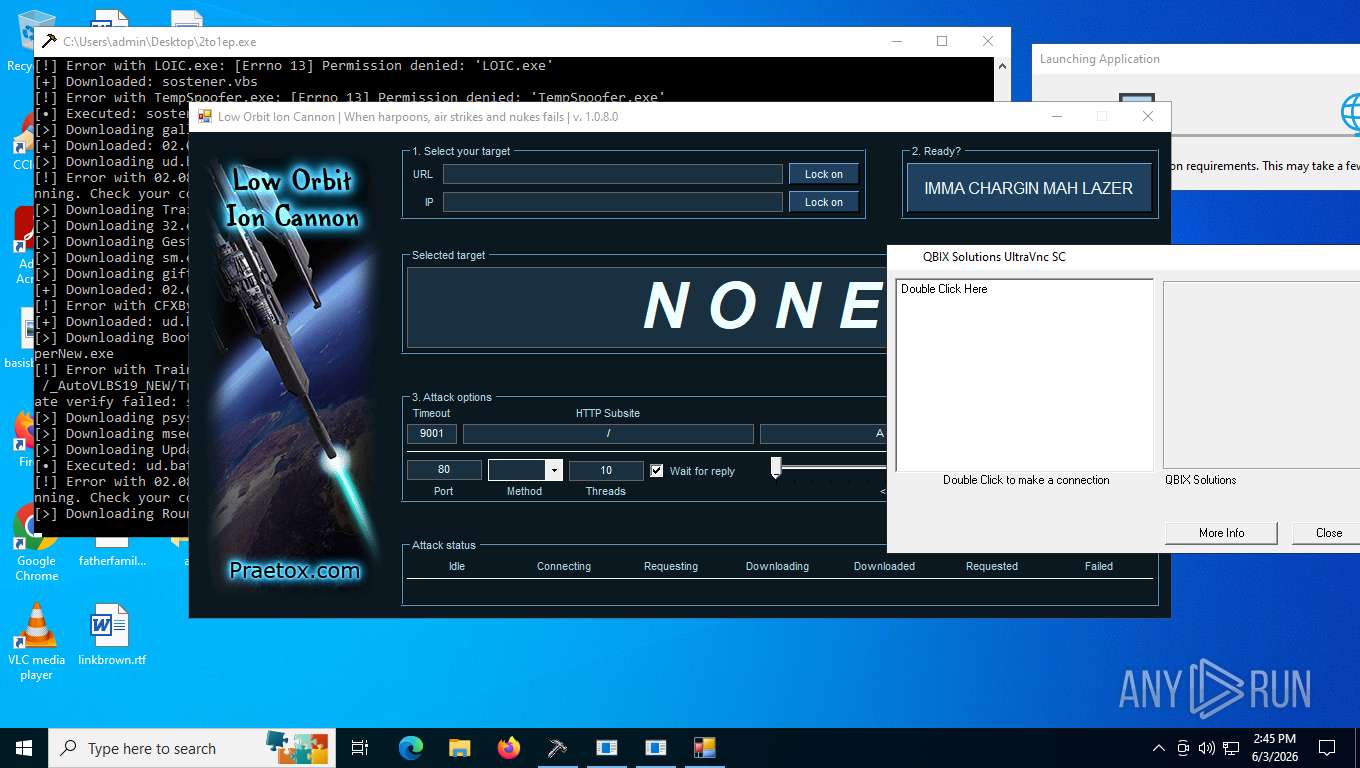
Task: Click the NONE selected target display
Action: click(765, 306)
